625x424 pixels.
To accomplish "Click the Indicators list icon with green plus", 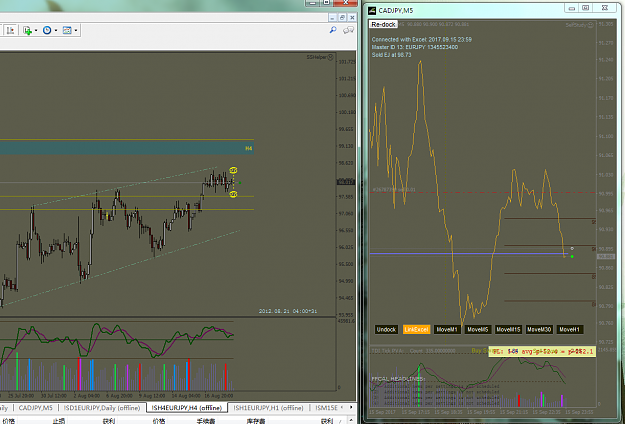I will pos(27,30).
